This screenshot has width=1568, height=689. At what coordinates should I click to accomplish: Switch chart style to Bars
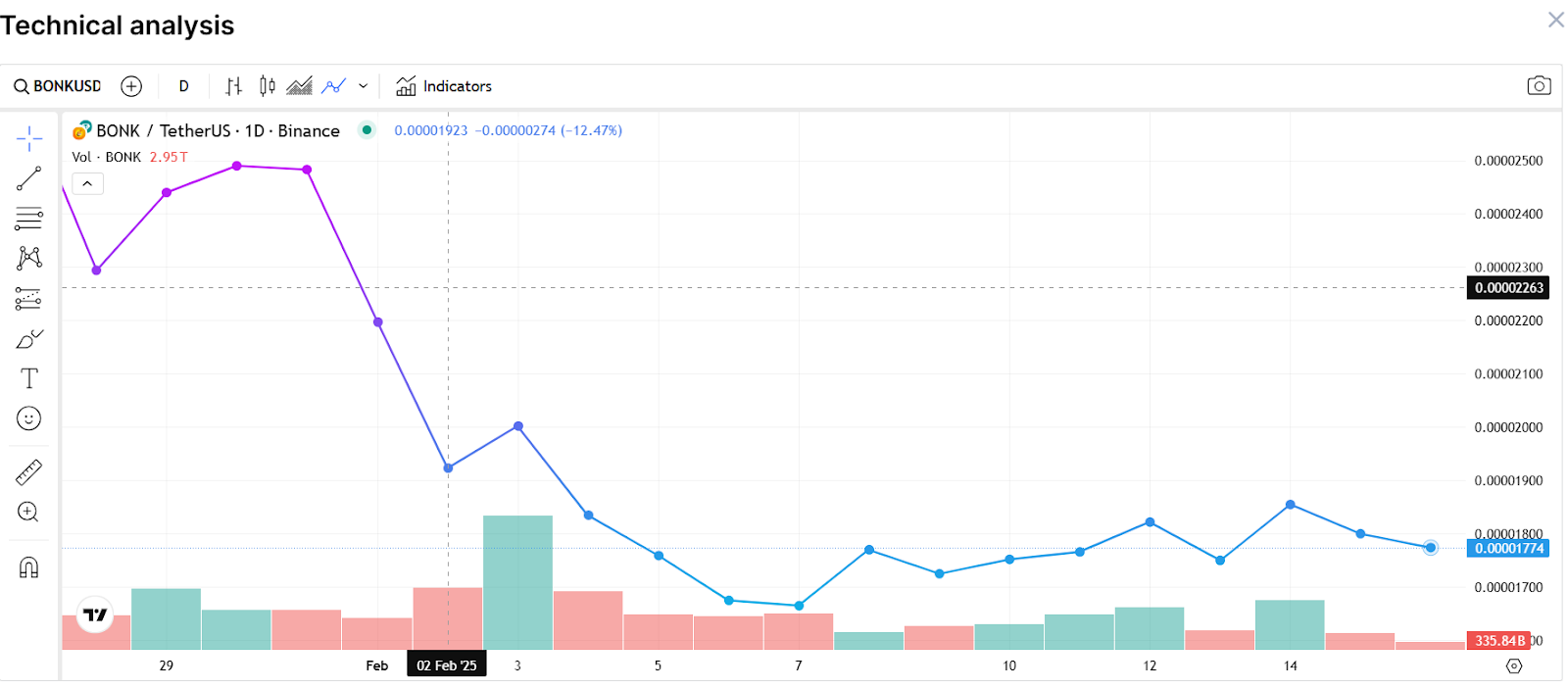tap(233, 86)
